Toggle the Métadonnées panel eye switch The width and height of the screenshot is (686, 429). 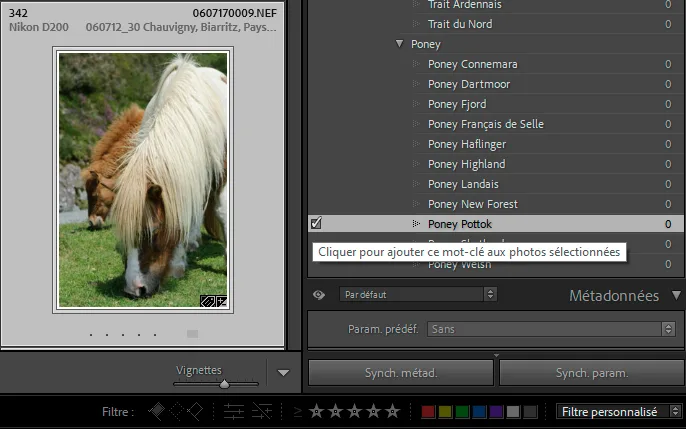click(x=319, y=295)
